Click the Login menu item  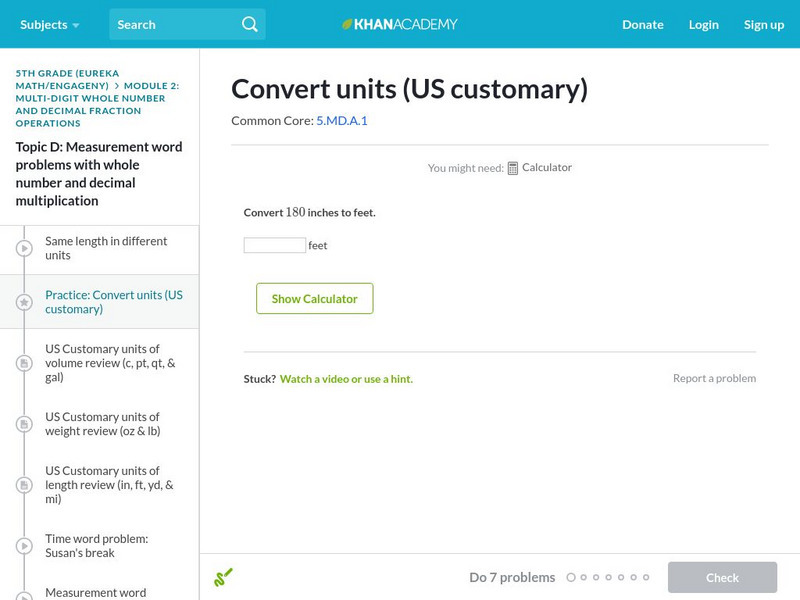703,24
